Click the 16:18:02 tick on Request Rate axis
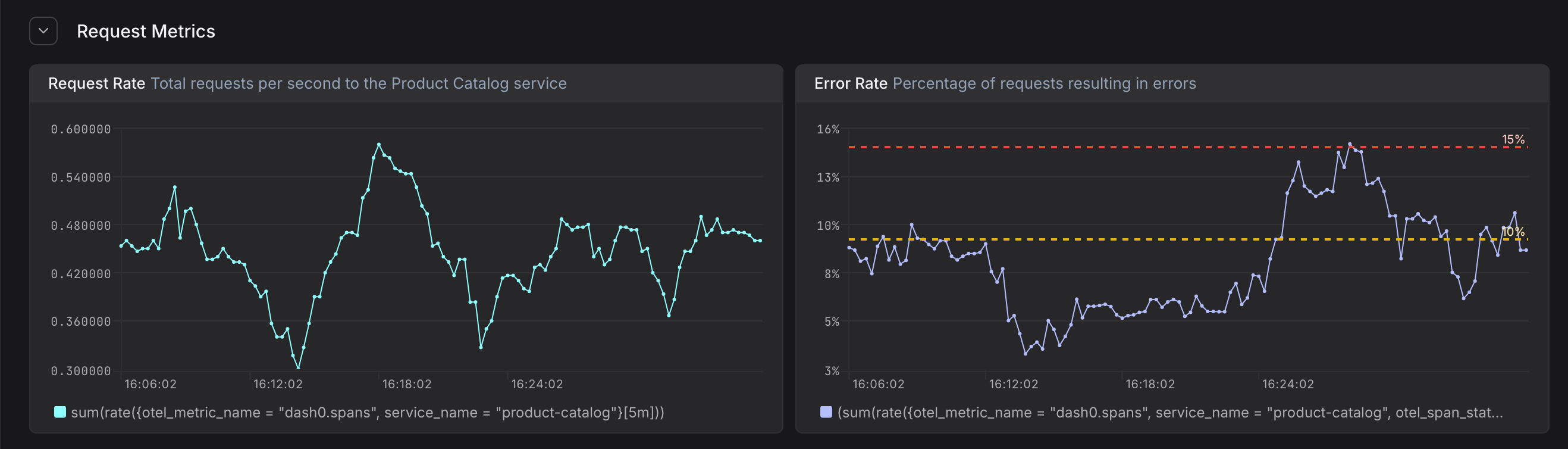The image size is (1568, 449). tap(407, 385)
